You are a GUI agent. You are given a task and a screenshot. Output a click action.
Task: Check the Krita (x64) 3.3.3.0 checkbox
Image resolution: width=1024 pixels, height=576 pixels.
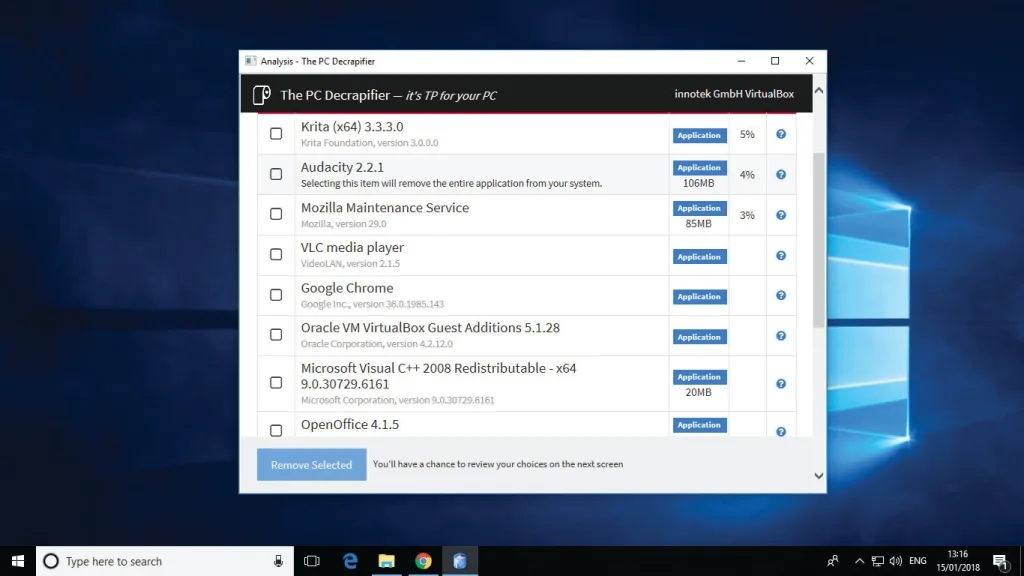pyautogui.click(x=276, y=134)
